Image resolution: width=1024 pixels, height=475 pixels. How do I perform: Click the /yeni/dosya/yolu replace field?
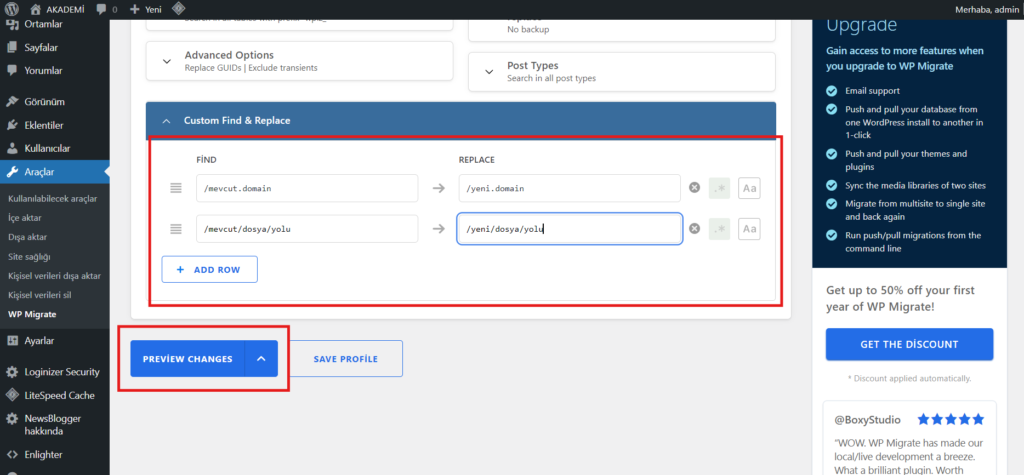tap(569, 229)
